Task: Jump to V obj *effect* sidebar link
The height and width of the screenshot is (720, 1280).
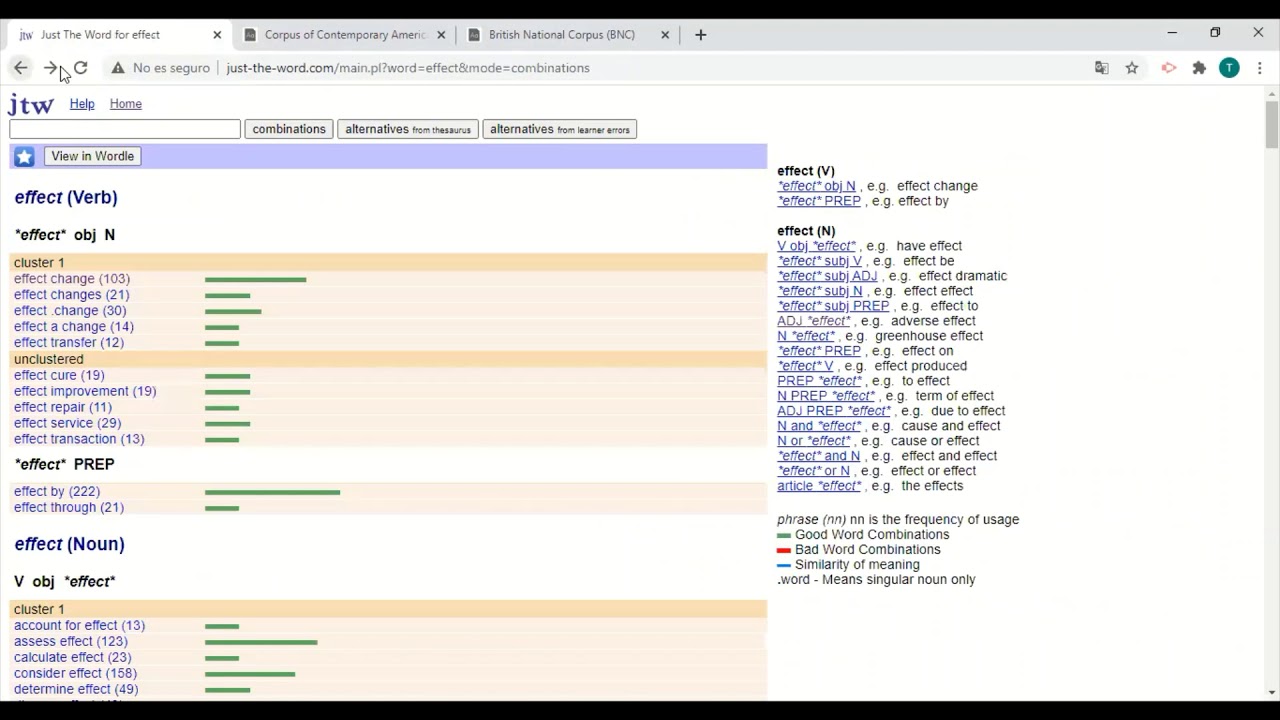Action: [816, 246]
